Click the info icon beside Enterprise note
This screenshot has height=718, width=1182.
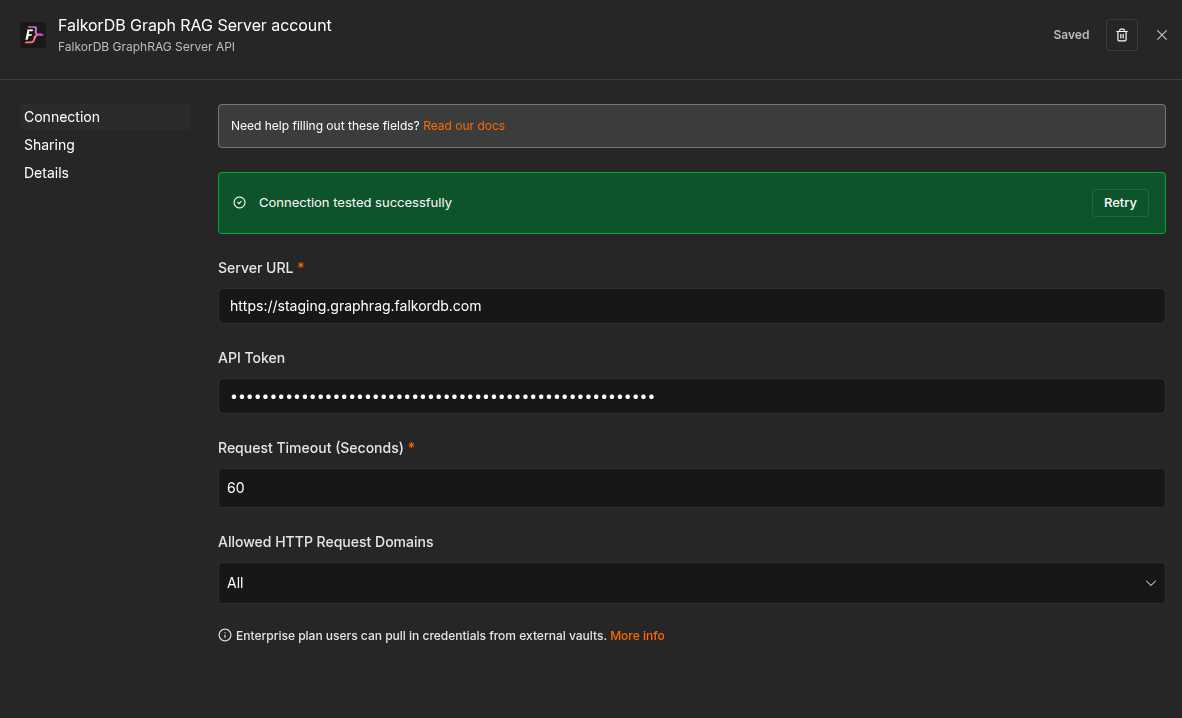click(225, 635)
